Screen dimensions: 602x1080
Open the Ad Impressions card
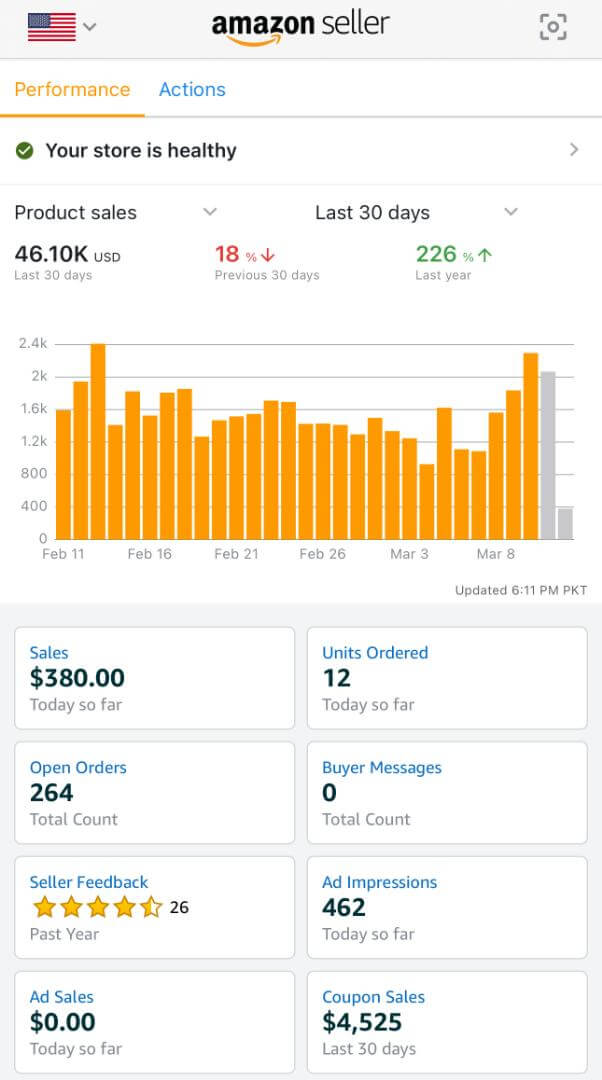pyautogui.click(x=446, y=907)
